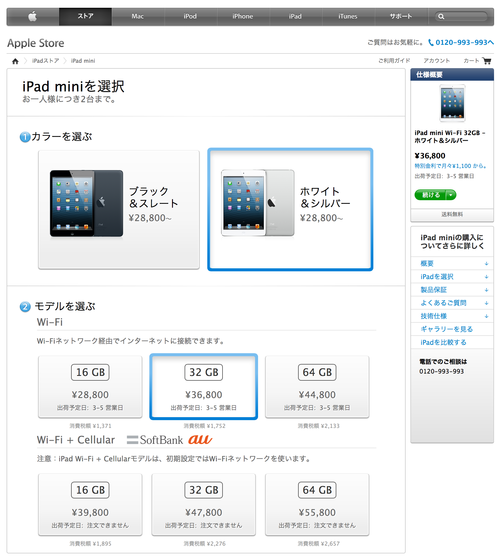Open dropdown arrow on 続ける button
Screen dimensions: 500x557
point(451,195)
